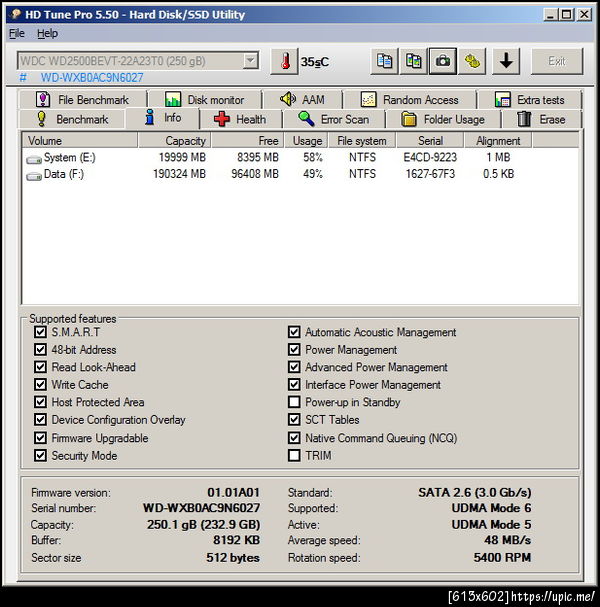Switch to the Random Access tab
Screen dimensions: 600x607
[x=410, y=100]
